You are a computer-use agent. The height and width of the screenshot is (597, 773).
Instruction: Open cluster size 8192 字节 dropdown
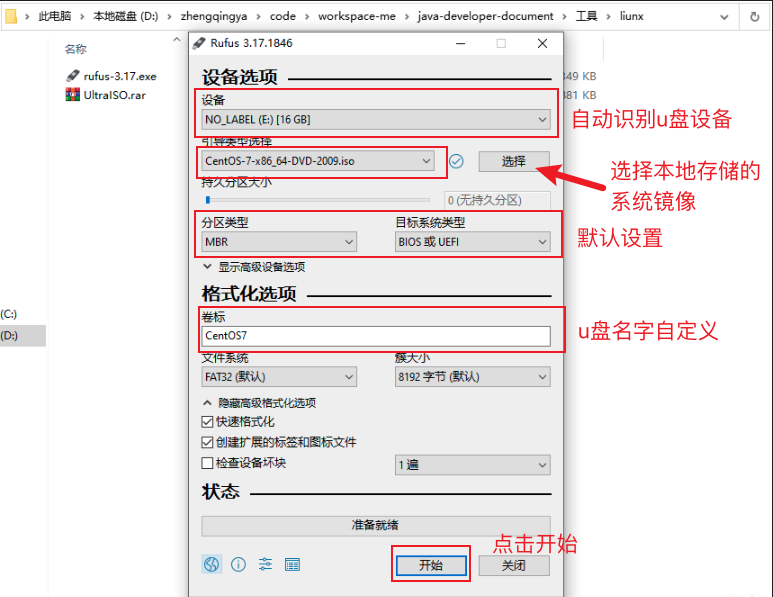coord(473,377)
